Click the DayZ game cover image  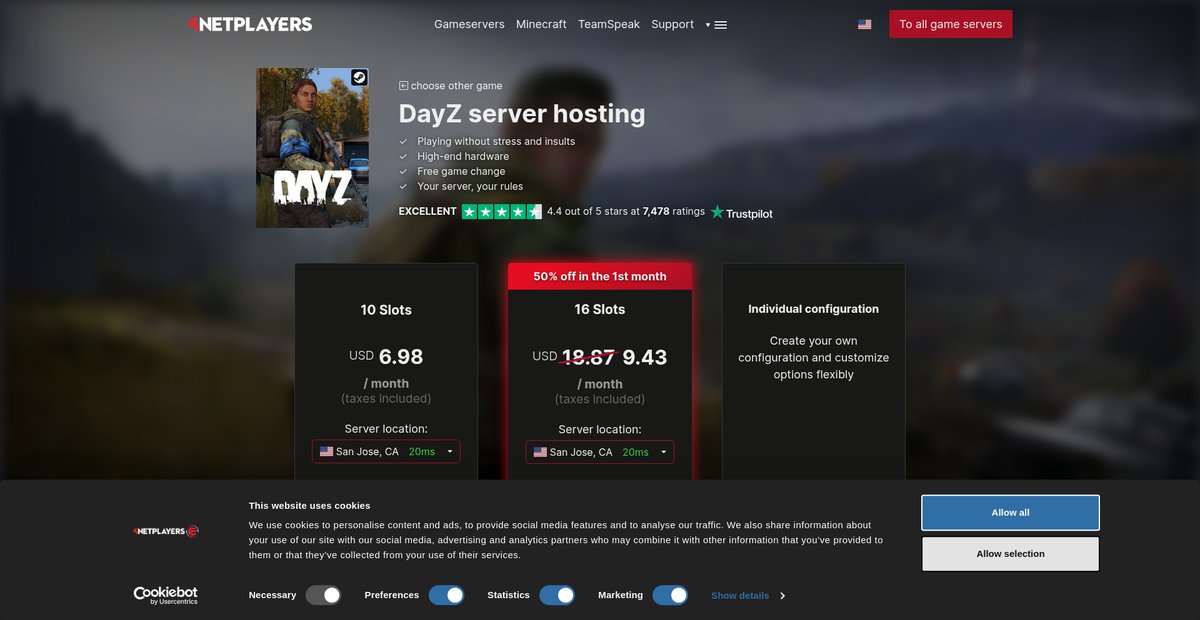tap(312, 148)
